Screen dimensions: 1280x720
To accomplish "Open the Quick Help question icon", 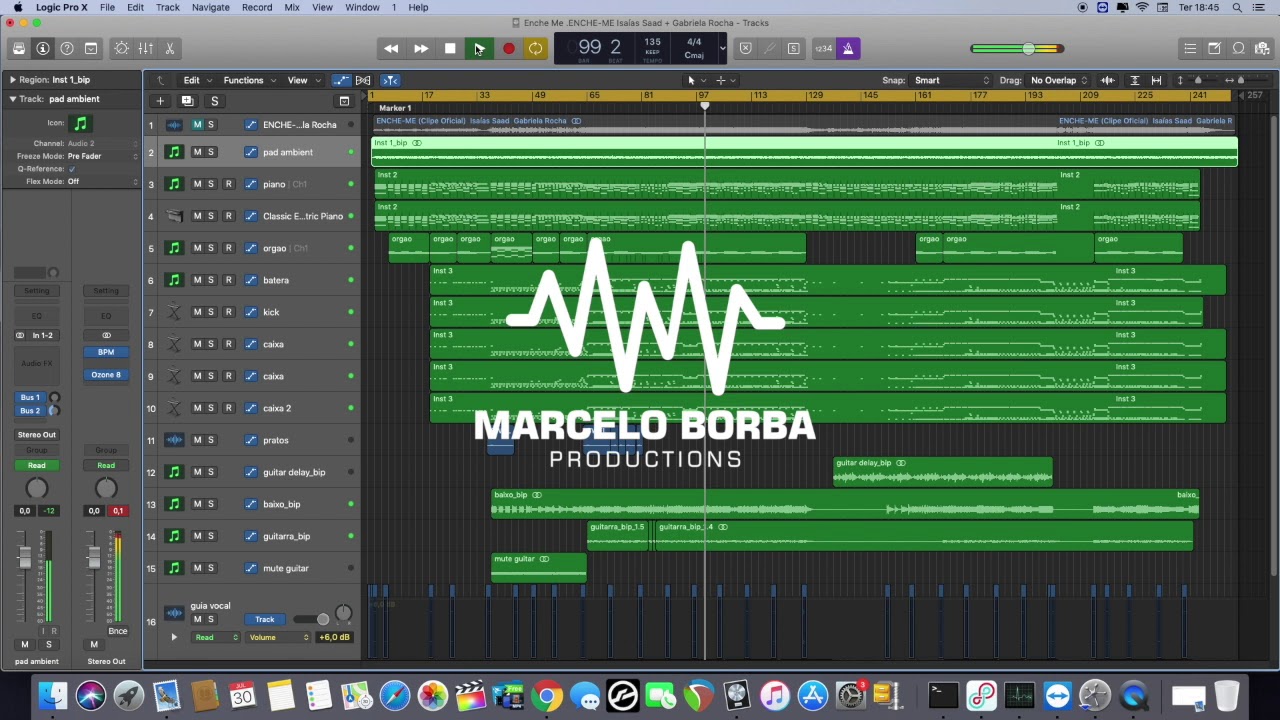I will [x=67, y=48].
